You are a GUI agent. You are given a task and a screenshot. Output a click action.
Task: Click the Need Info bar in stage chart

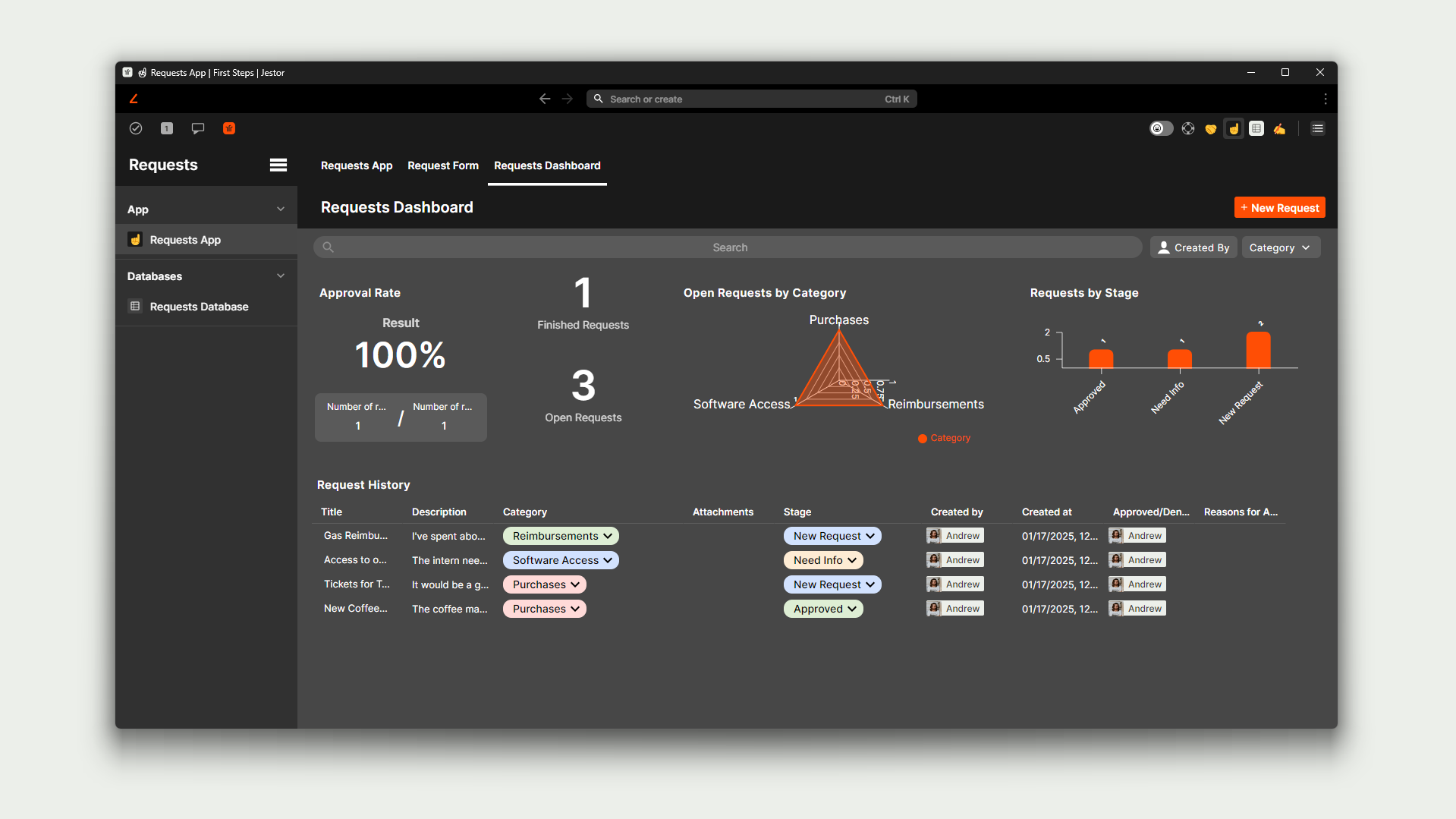pyautogui.click(x=1180, y=358)
